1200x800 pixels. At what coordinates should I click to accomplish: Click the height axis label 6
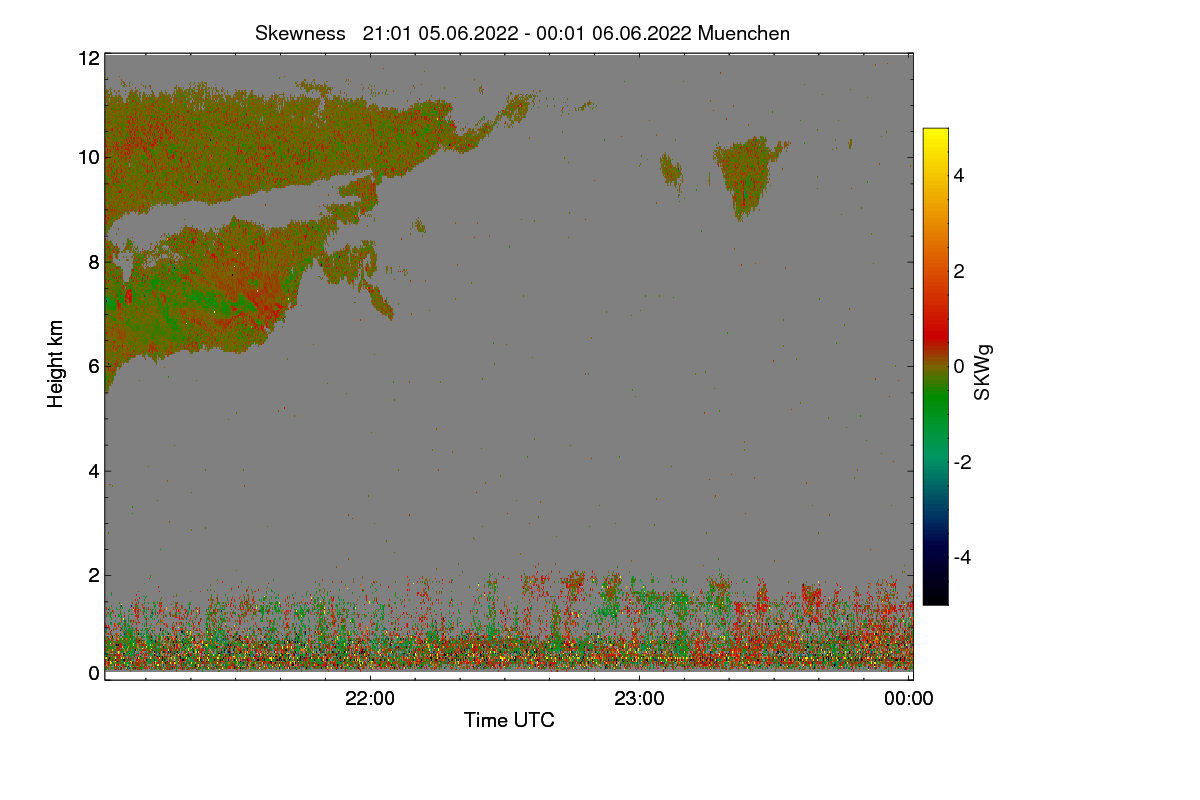(x=93, y=366)
